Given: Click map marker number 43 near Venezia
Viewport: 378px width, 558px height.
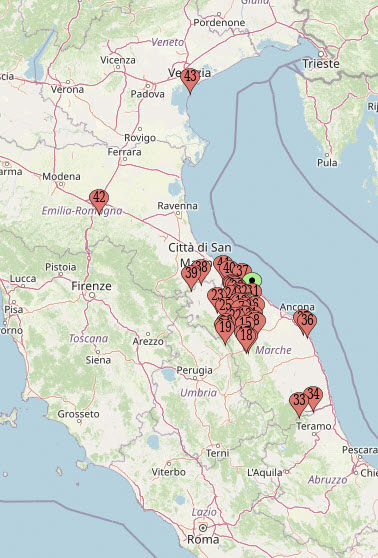Looking at the screenshot, I should tap(190, 81).
